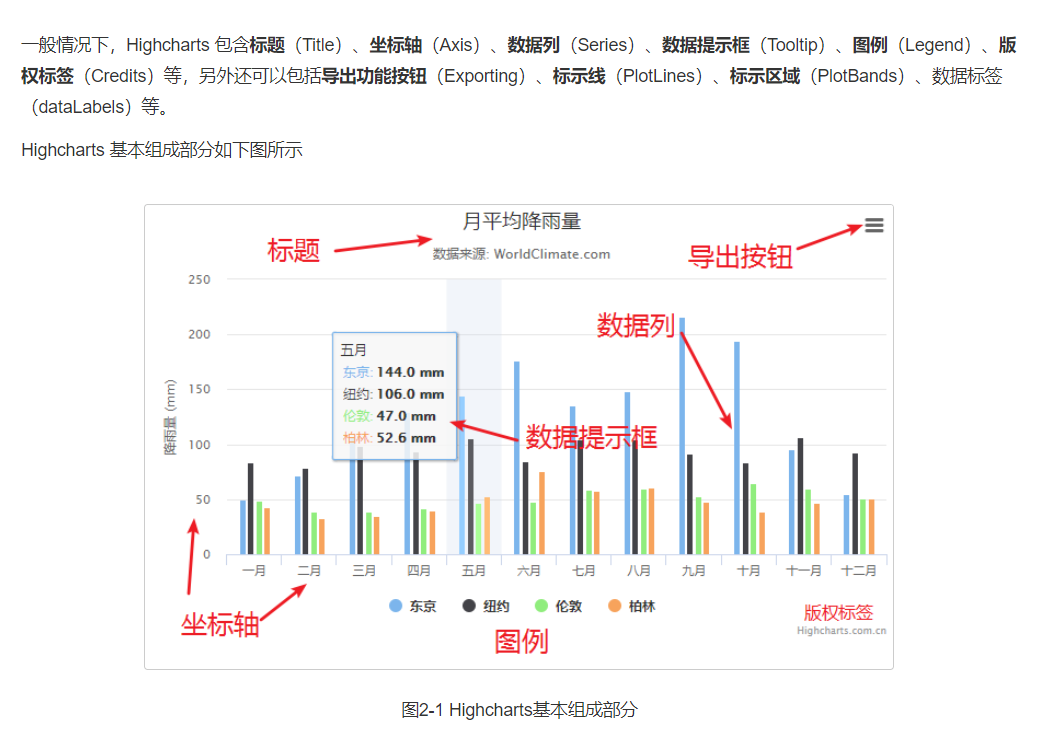Click tooltip row 东京: 144.0 mm
The height and width of the screenshot is (736, 1053).
click(394, 372)
